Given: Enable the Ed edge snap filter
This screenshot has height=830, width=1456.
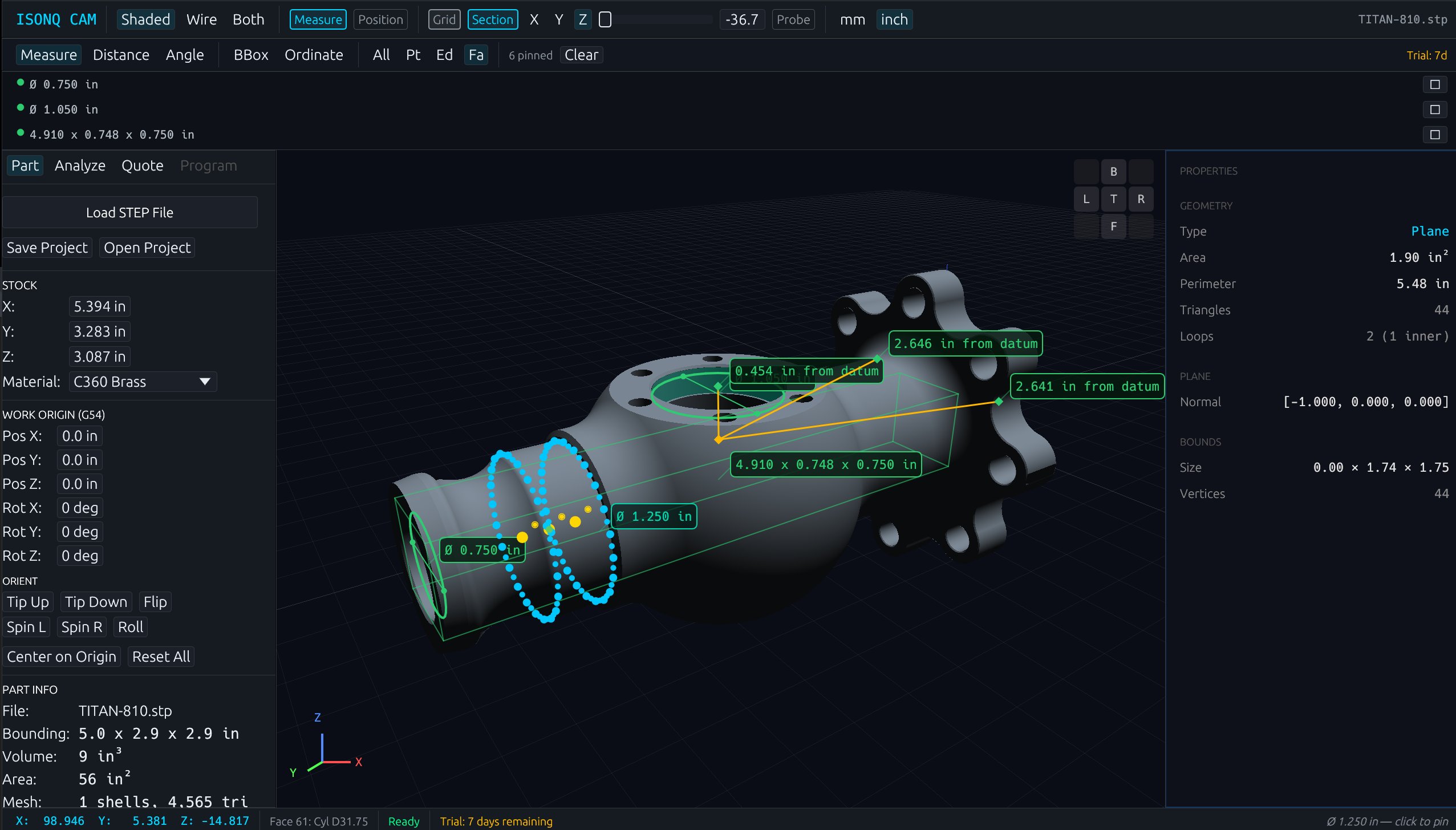Looking at the screenshot, I should coord(444,55).
